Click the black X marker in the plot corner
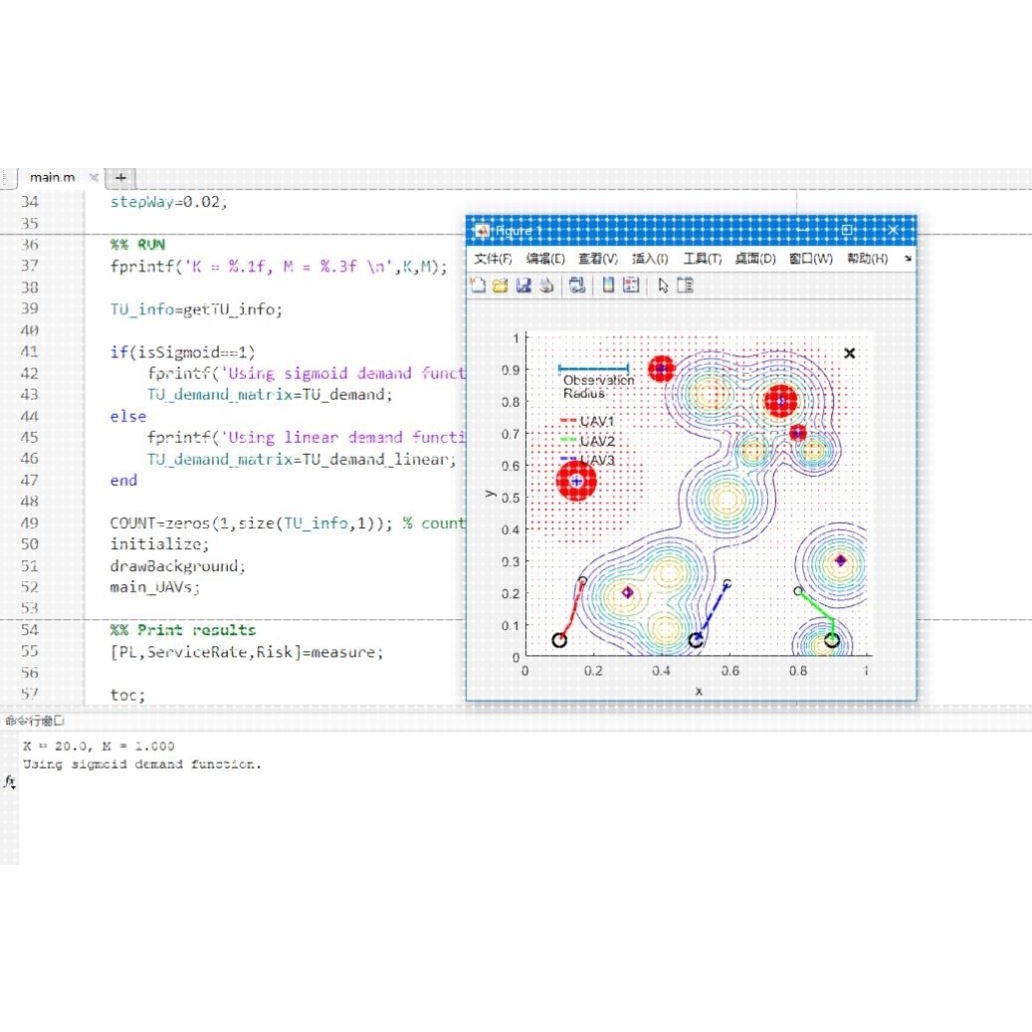1032x1032 pixels. (850, 353)
